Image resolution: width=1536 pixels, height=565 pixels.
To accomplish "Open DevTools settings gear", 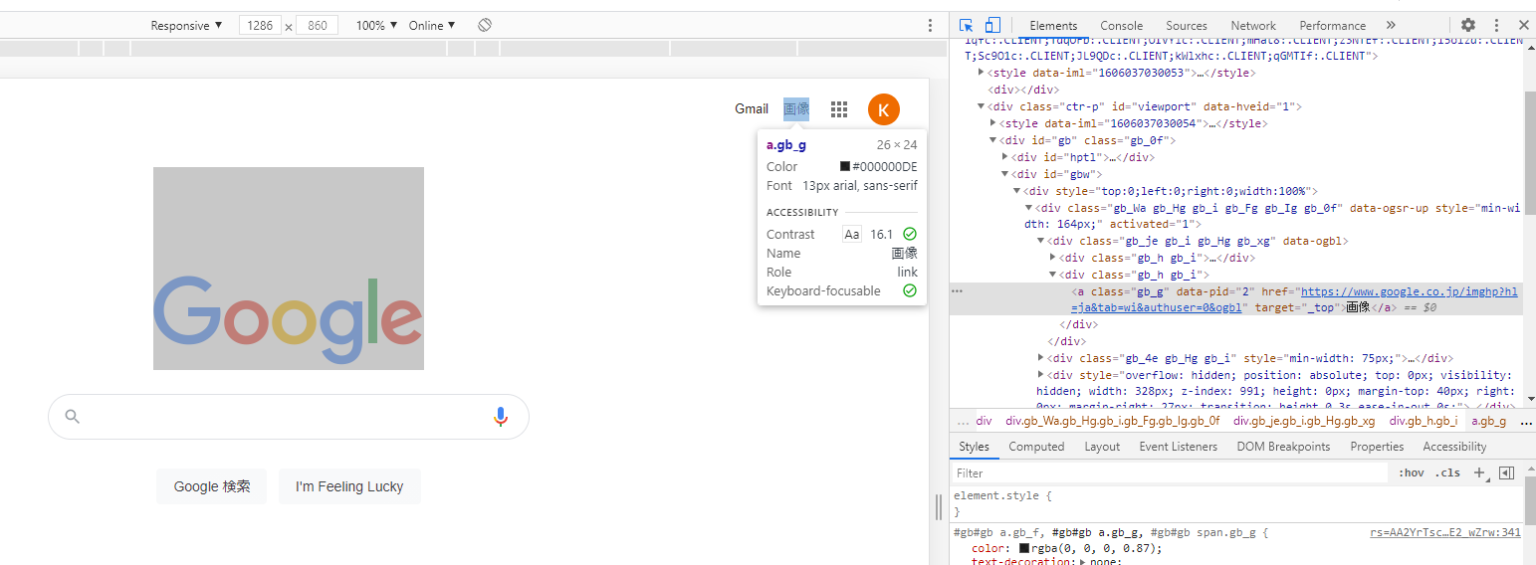I will [1468, 25].
